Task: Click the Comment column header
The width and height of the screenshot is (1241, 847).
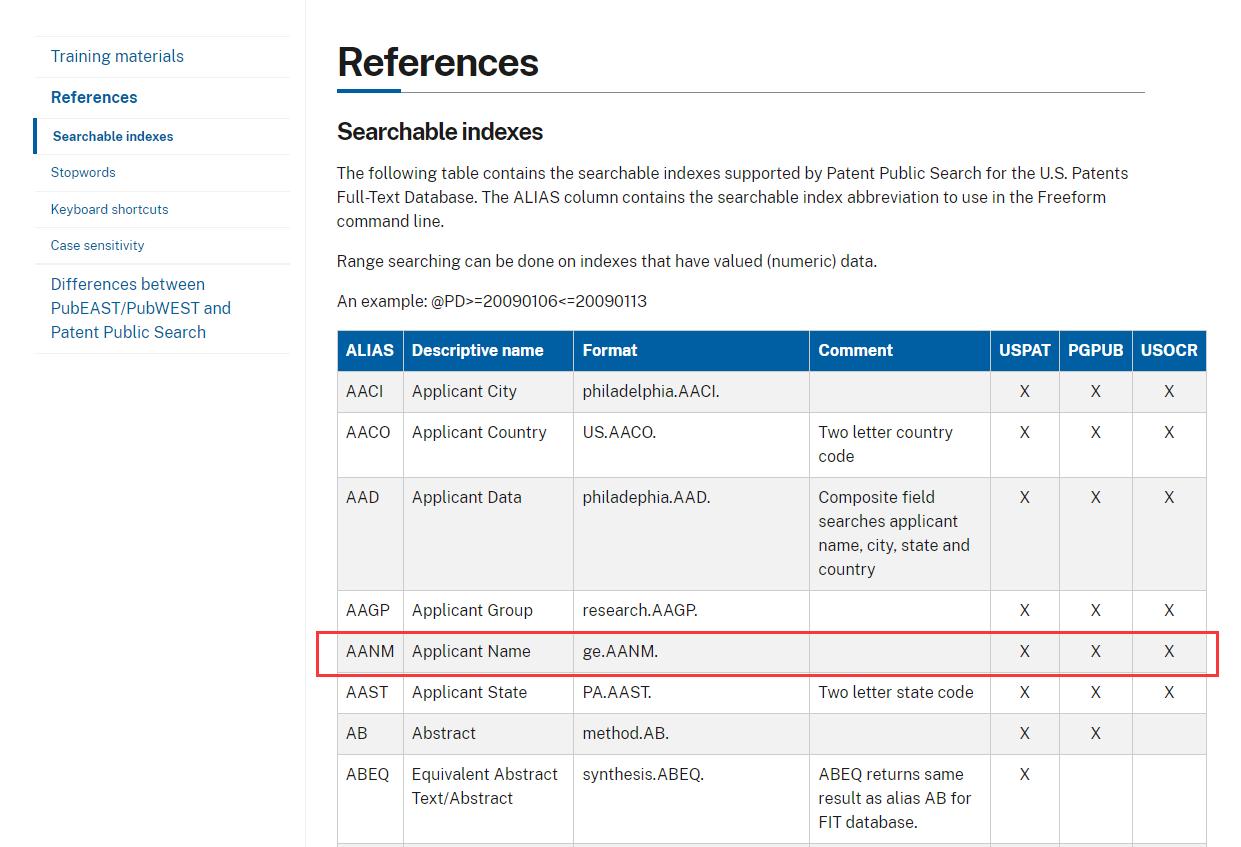Action: pos(855,350)
